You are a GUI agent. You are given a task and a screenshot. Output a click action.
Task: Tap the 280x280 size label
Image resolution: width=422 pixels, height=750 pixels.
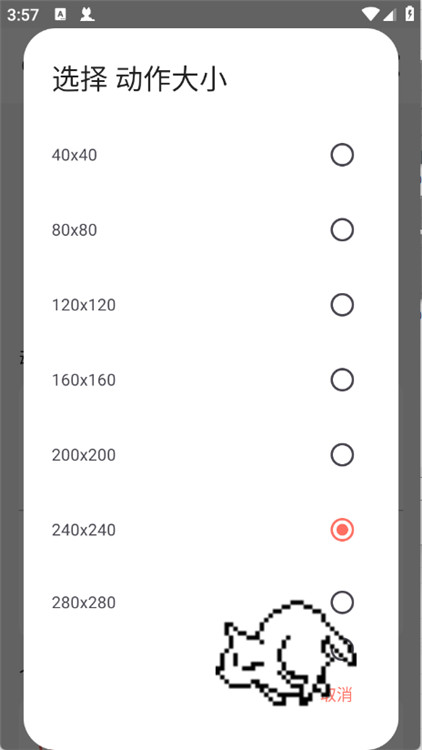[84, 603]
